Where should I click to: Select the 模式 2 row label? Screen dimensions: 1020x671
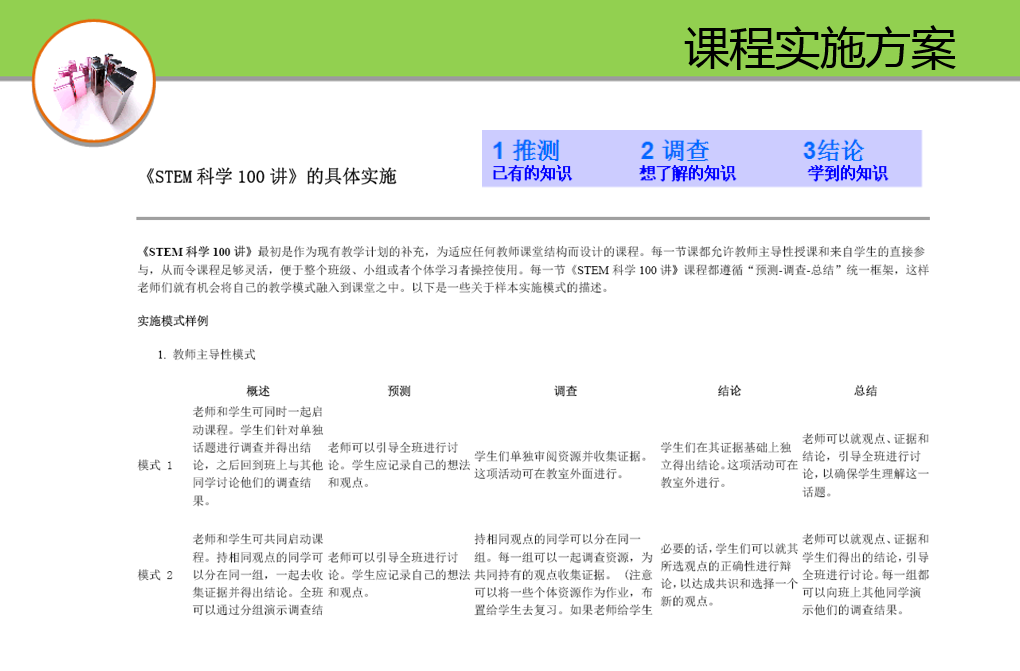[x=155, y=575]
